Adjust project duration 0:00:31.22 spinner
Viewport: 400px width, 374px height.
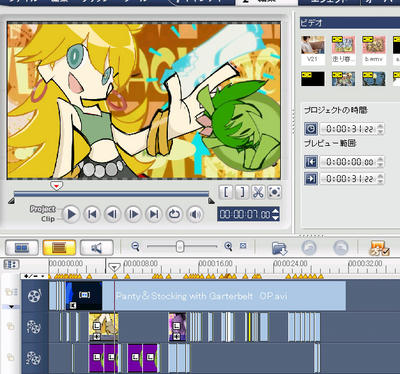(x=380, y=129)
